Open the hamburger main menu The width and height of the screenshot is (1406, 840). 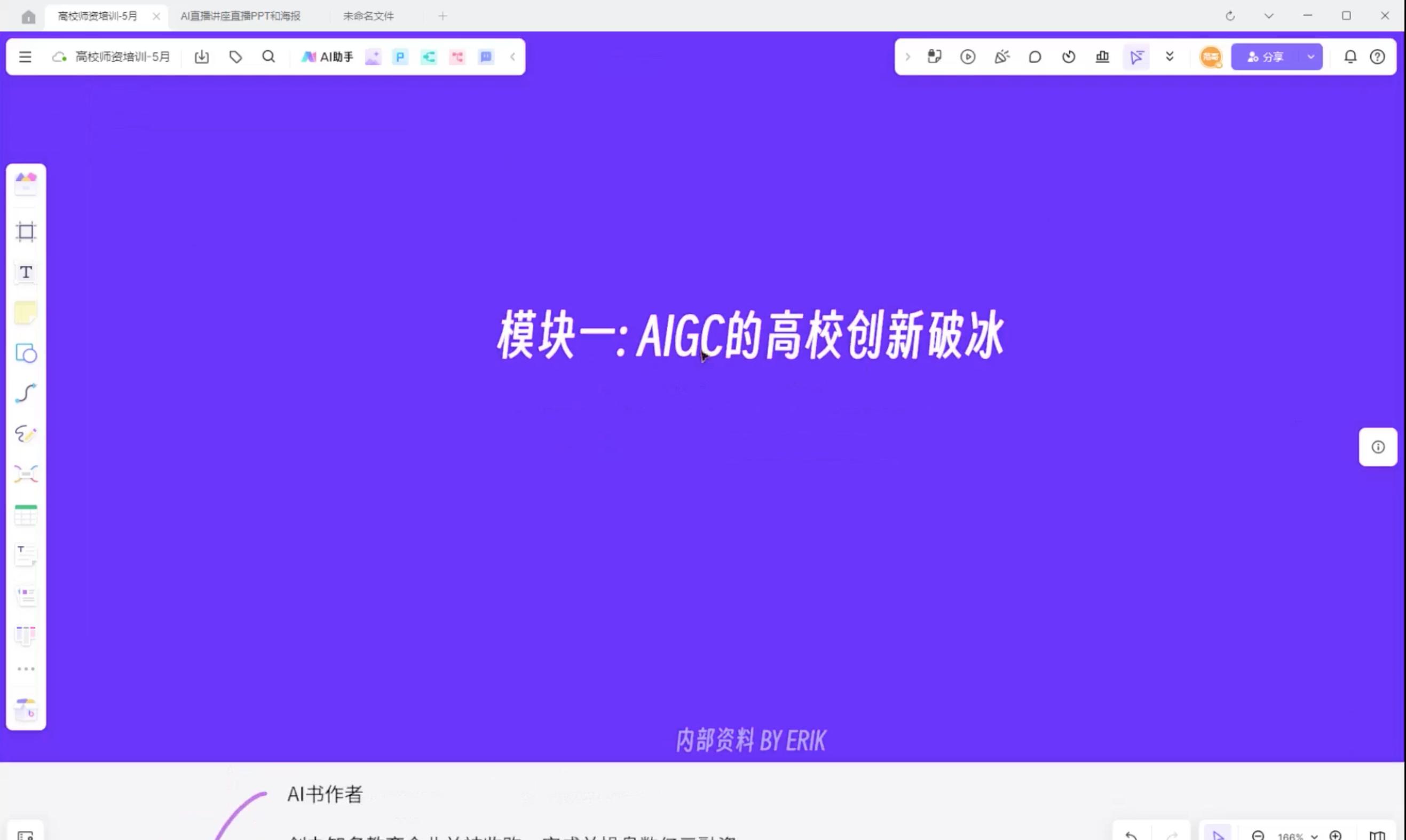point(25,57)
